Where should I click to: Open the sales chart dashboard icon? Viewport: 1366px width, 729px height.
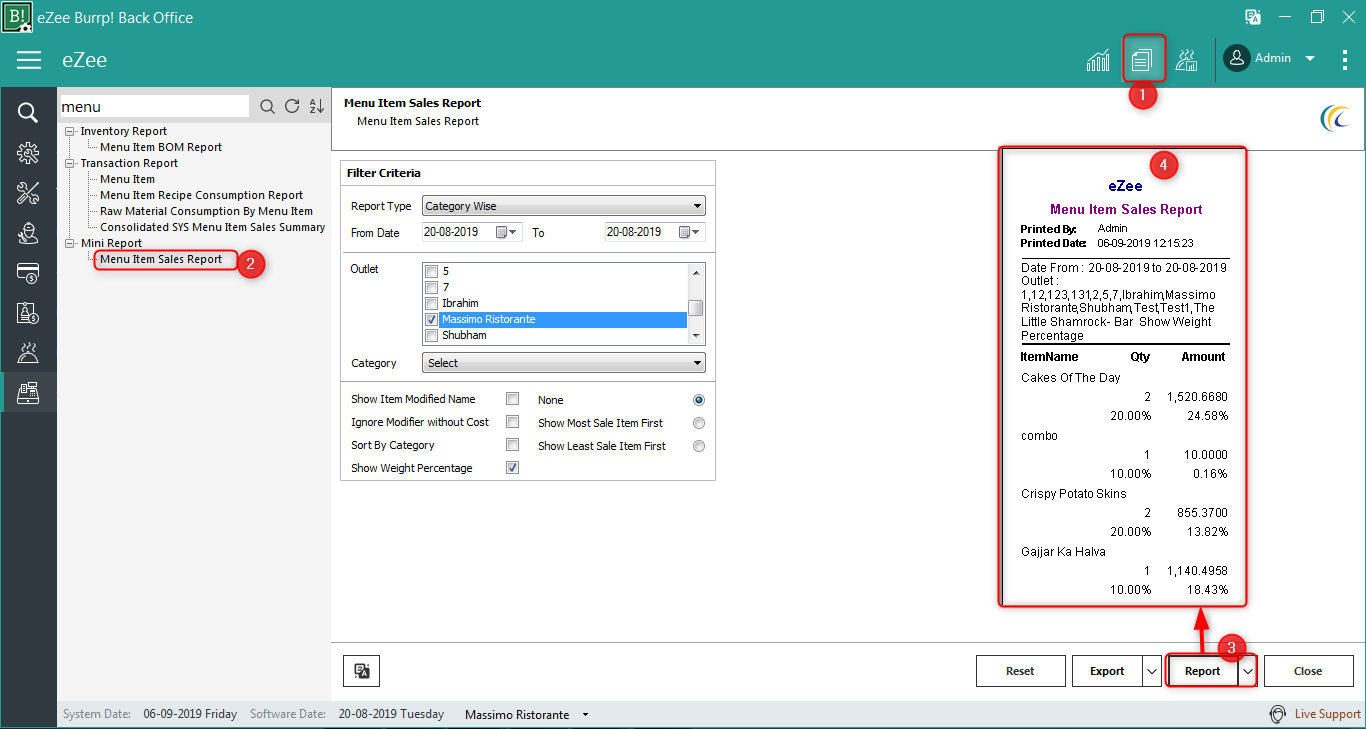click(x=1098, y=60)
